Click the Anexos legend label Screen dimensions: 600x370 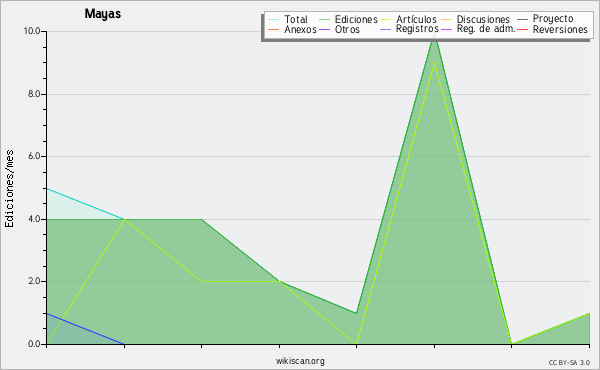click(x=300, y=29)
